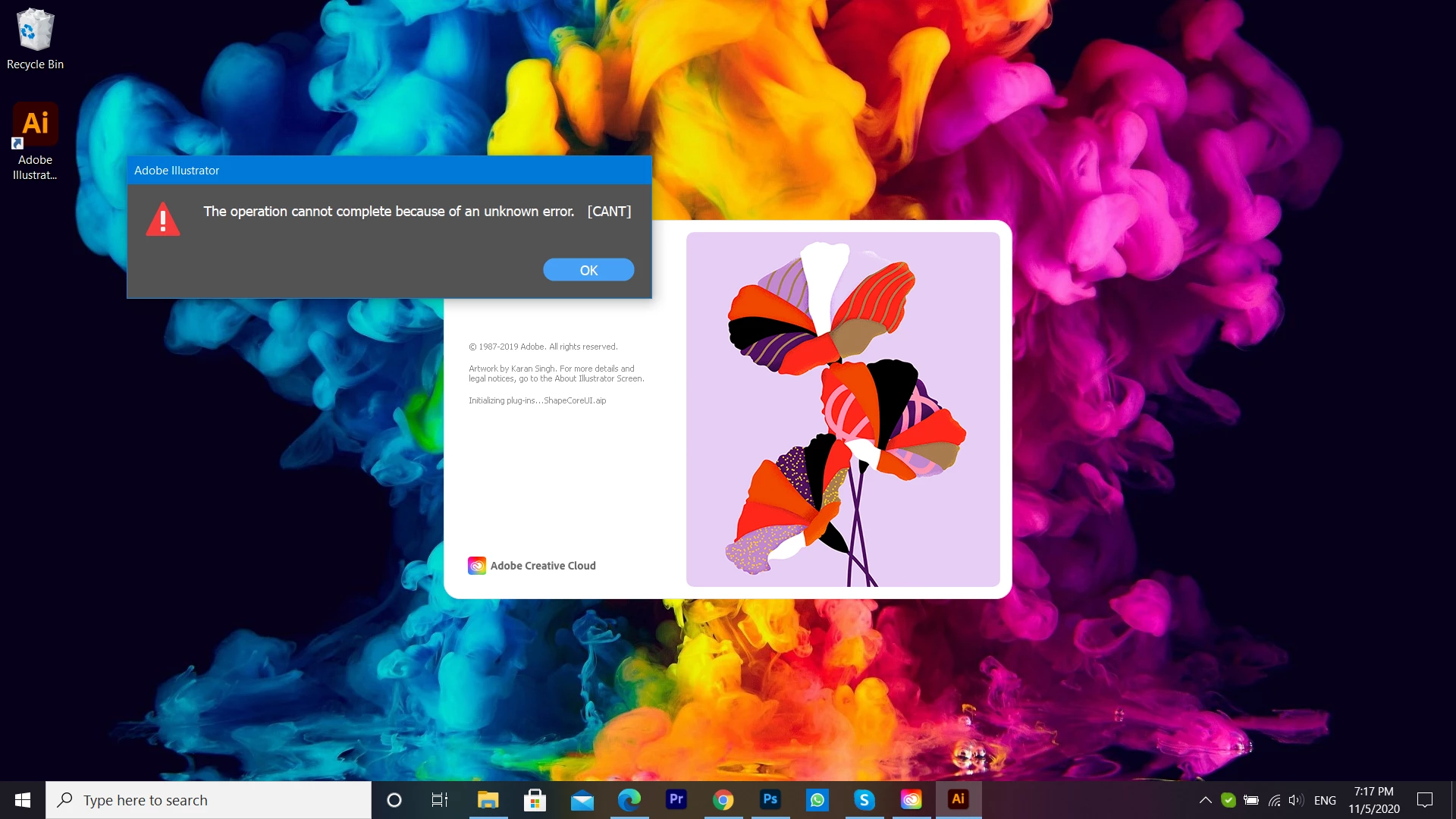Switch to Photoshop on the taskbar
This screenshot has width=1456, height=819.
(770, 800)
